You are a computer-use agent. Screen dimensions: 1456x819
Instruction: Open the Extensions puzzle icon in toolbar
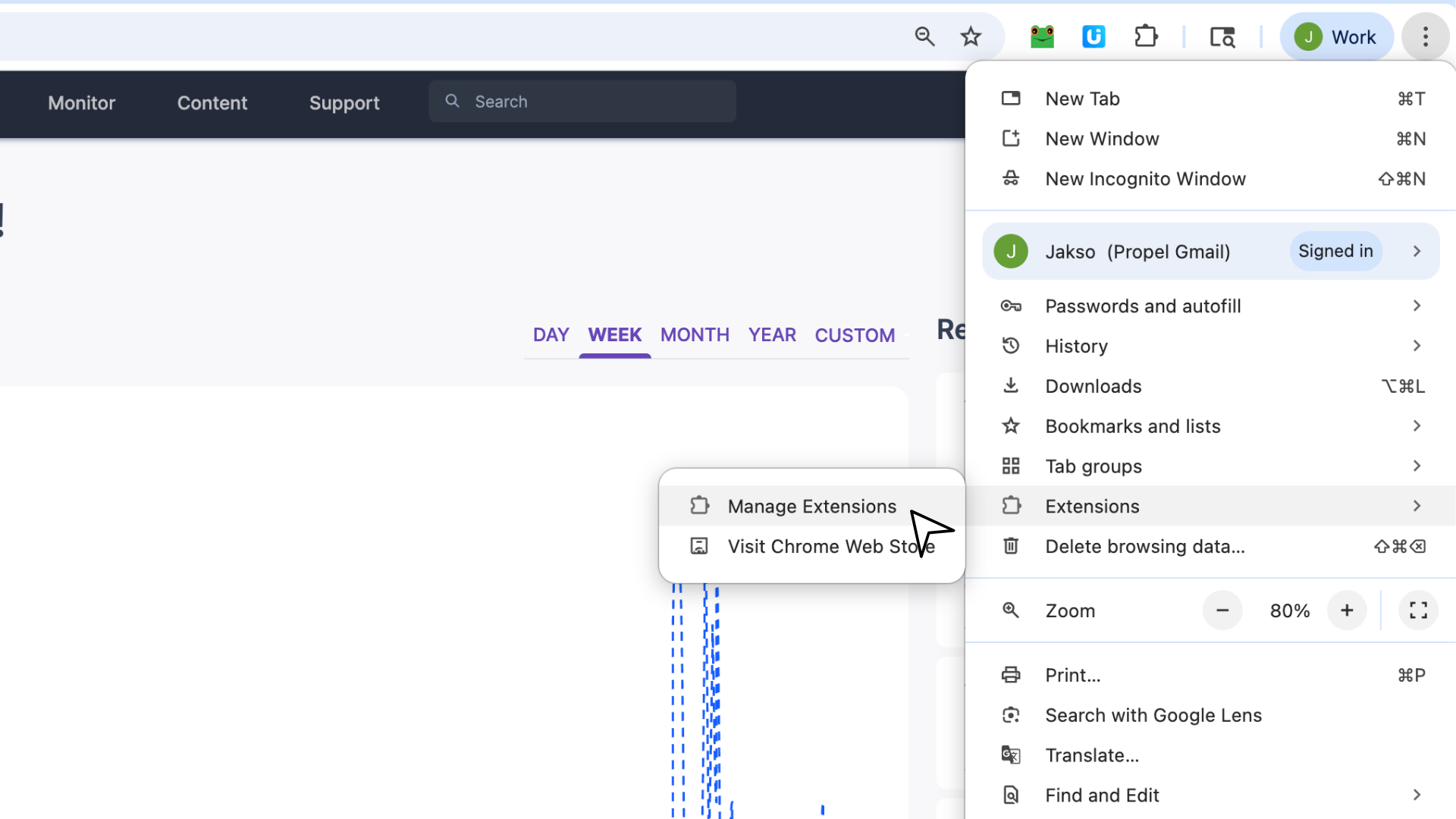click(1146, 36)
